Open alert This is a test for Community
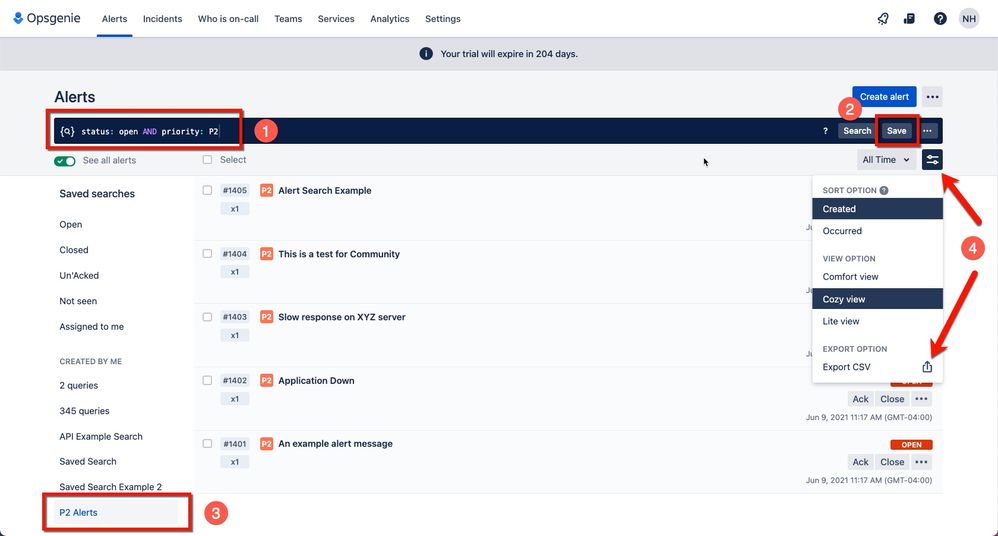The height and width of the screenshot is (536, 998). (339, 254)
